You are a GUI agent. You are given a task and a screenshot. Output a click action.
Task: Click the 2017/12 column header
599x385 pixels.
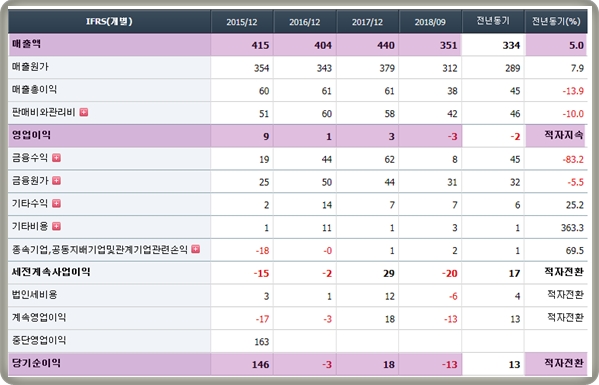(367, 22)
